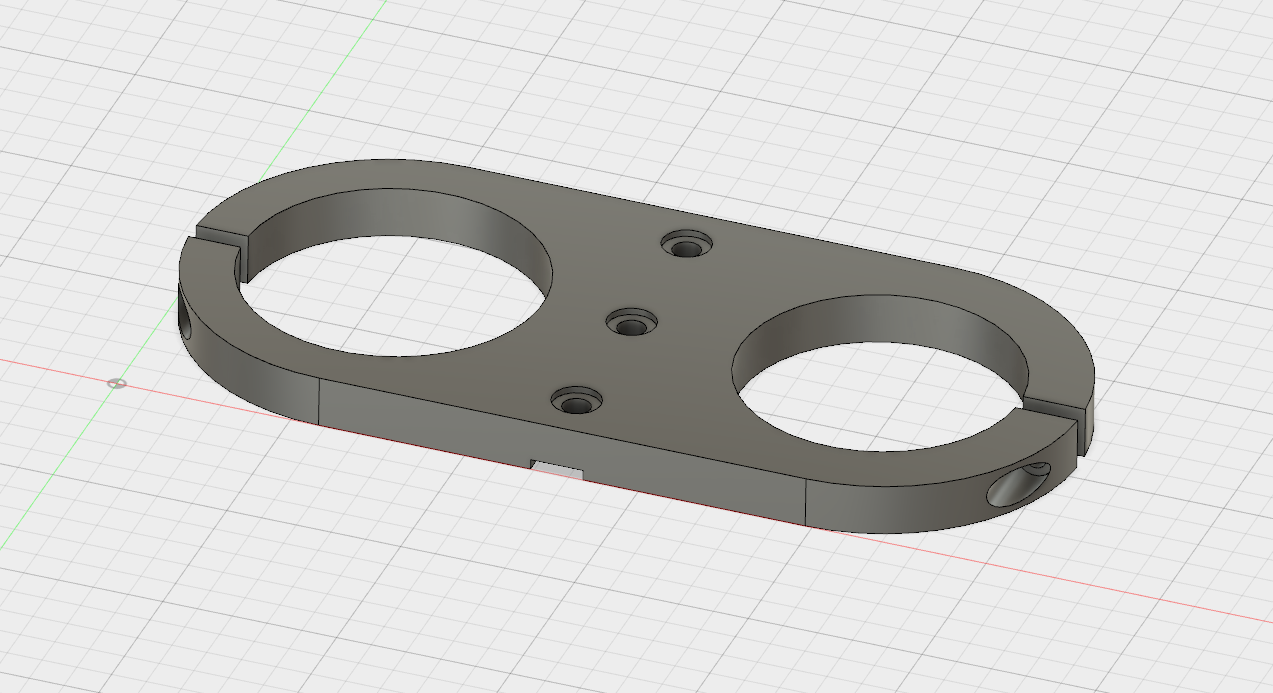Select the side bolt hole at left end
This screenshot has width=1273, height=693.
188,320
